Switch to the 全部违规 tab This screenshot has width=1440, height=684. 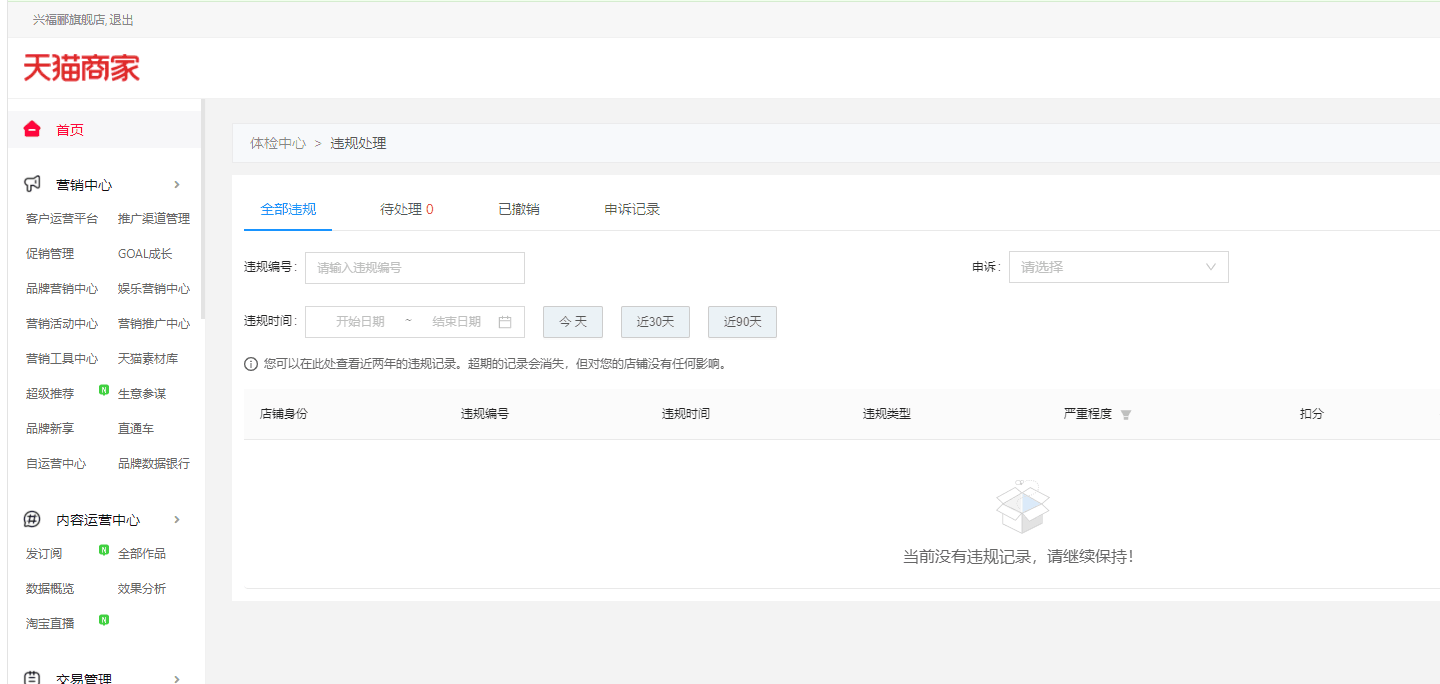pos(288,209)
